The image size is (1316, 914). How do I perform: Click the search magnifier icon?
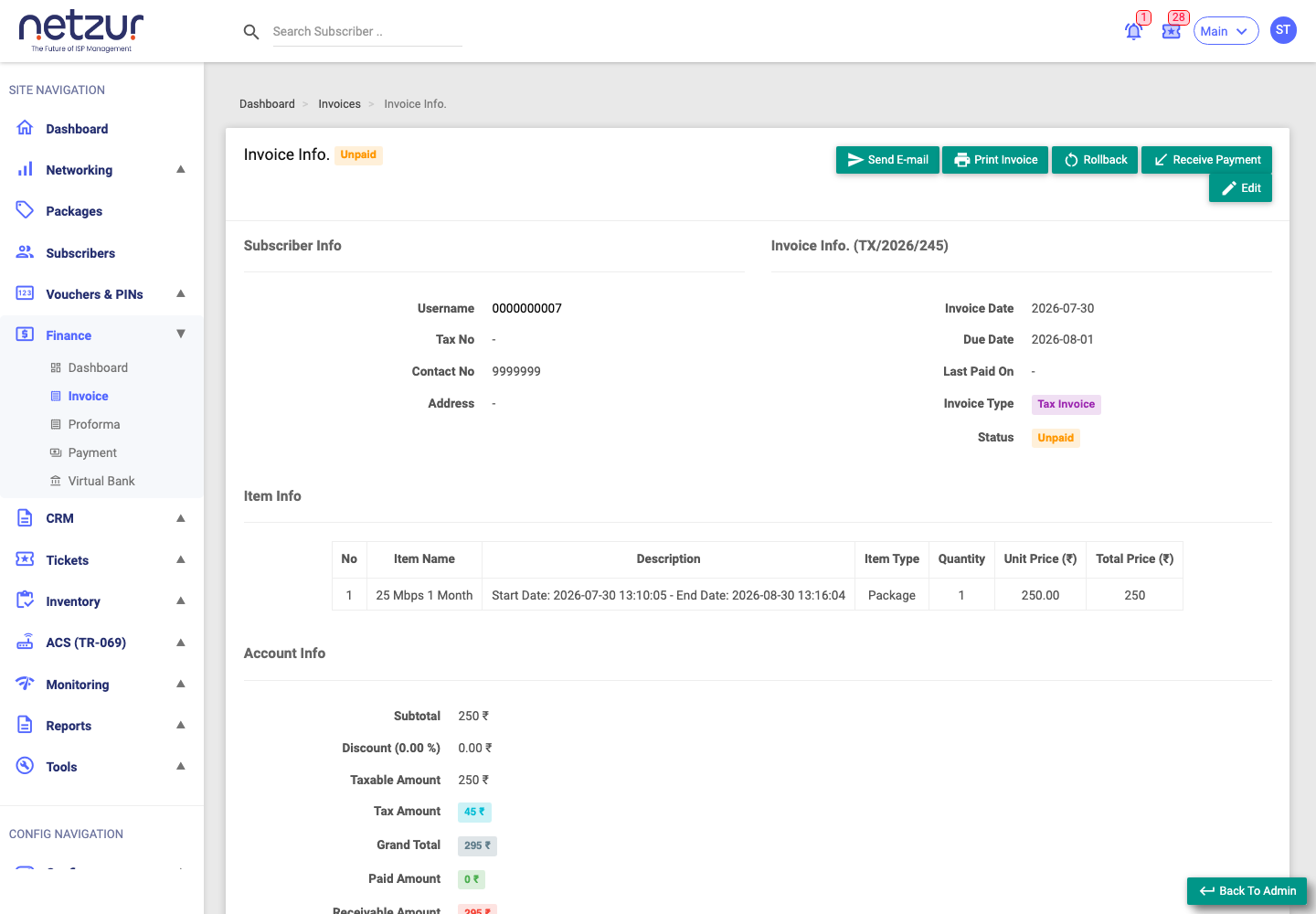[x=251, y=32]
